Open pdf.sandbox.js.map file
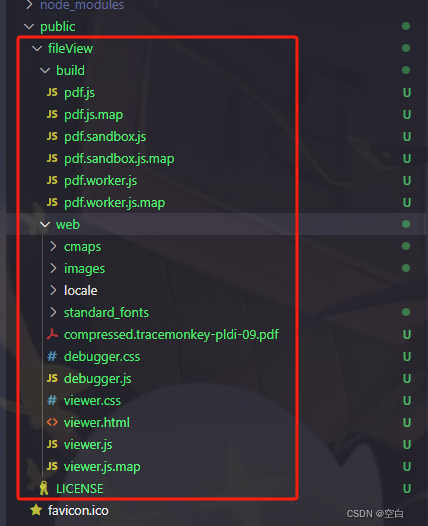The image size is (428, 526). 119,159
